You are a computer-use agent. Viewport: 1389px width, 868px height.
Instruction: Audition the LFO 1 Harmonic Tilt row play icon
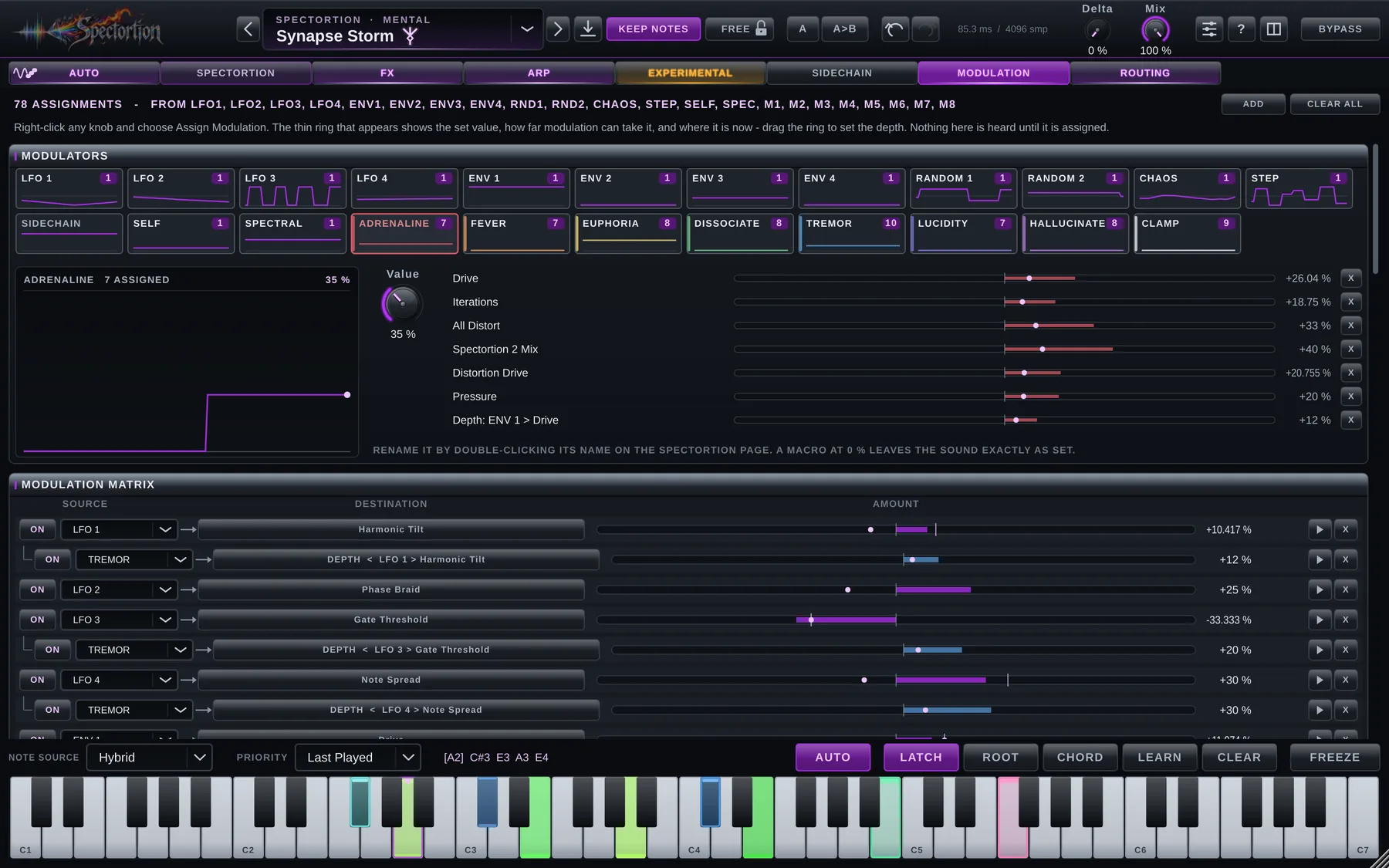click(1320, 530)
